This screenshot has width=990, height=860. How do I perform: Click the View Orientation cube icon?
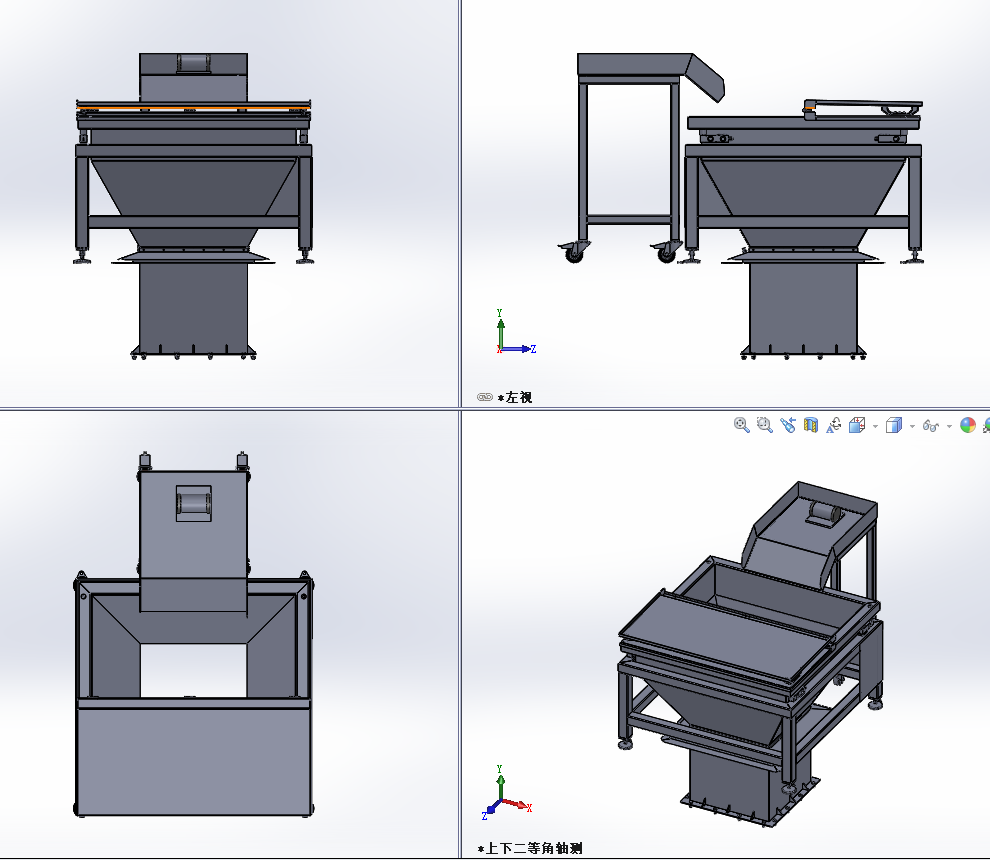tap(857, 425)
